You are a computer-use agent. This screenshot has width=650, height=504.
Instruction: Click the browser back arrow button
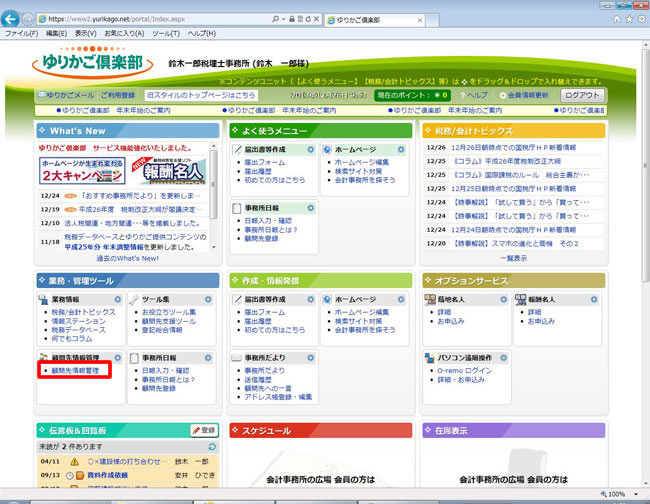[14, 18]
